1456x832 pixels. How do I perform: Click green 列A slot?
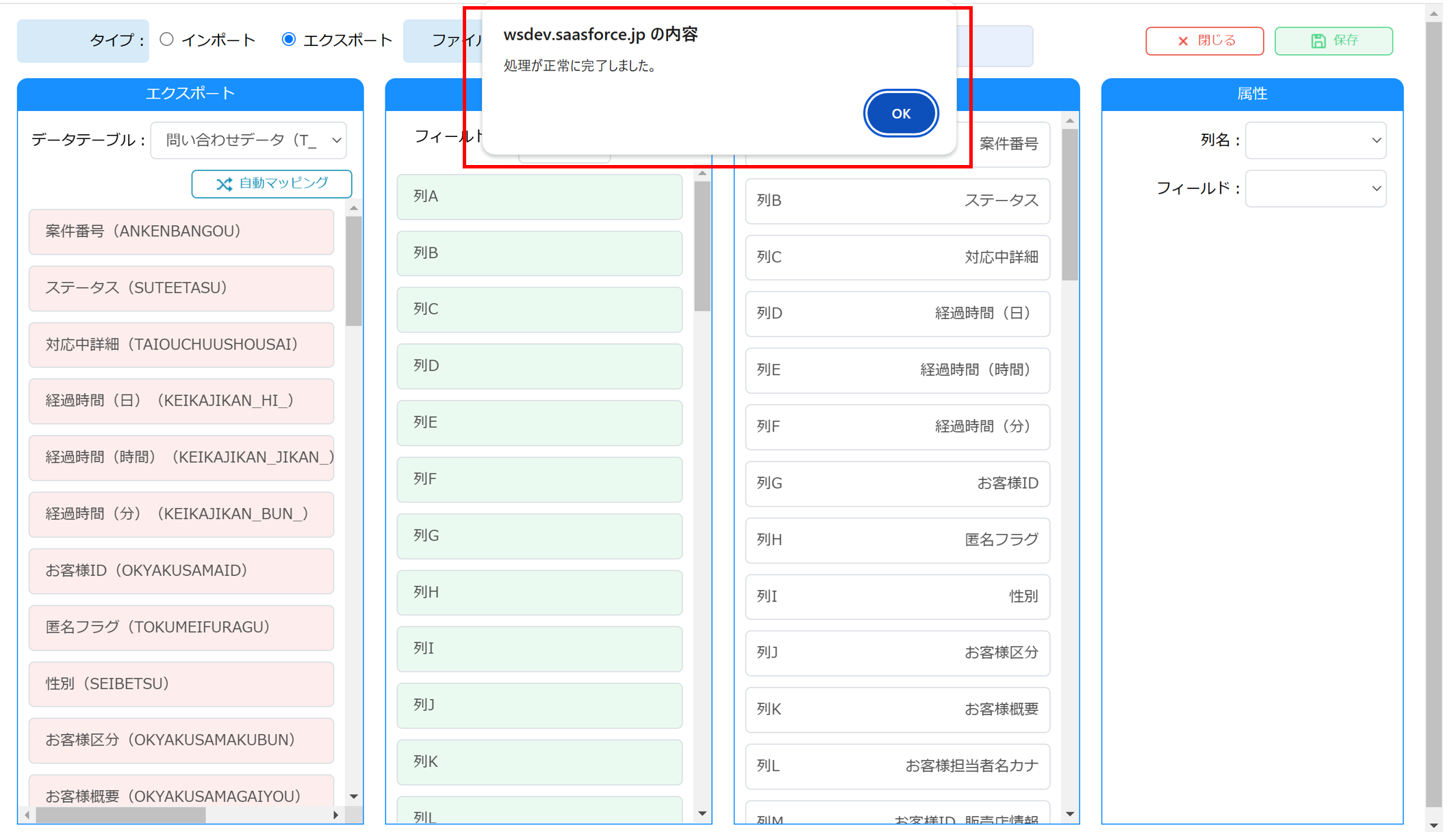539,197
